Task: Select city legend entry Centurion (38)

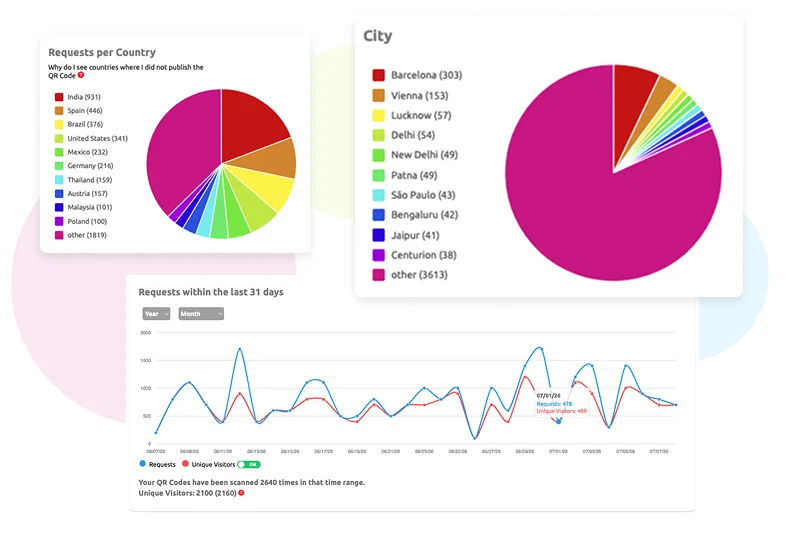Action: (x=415, y=255)
